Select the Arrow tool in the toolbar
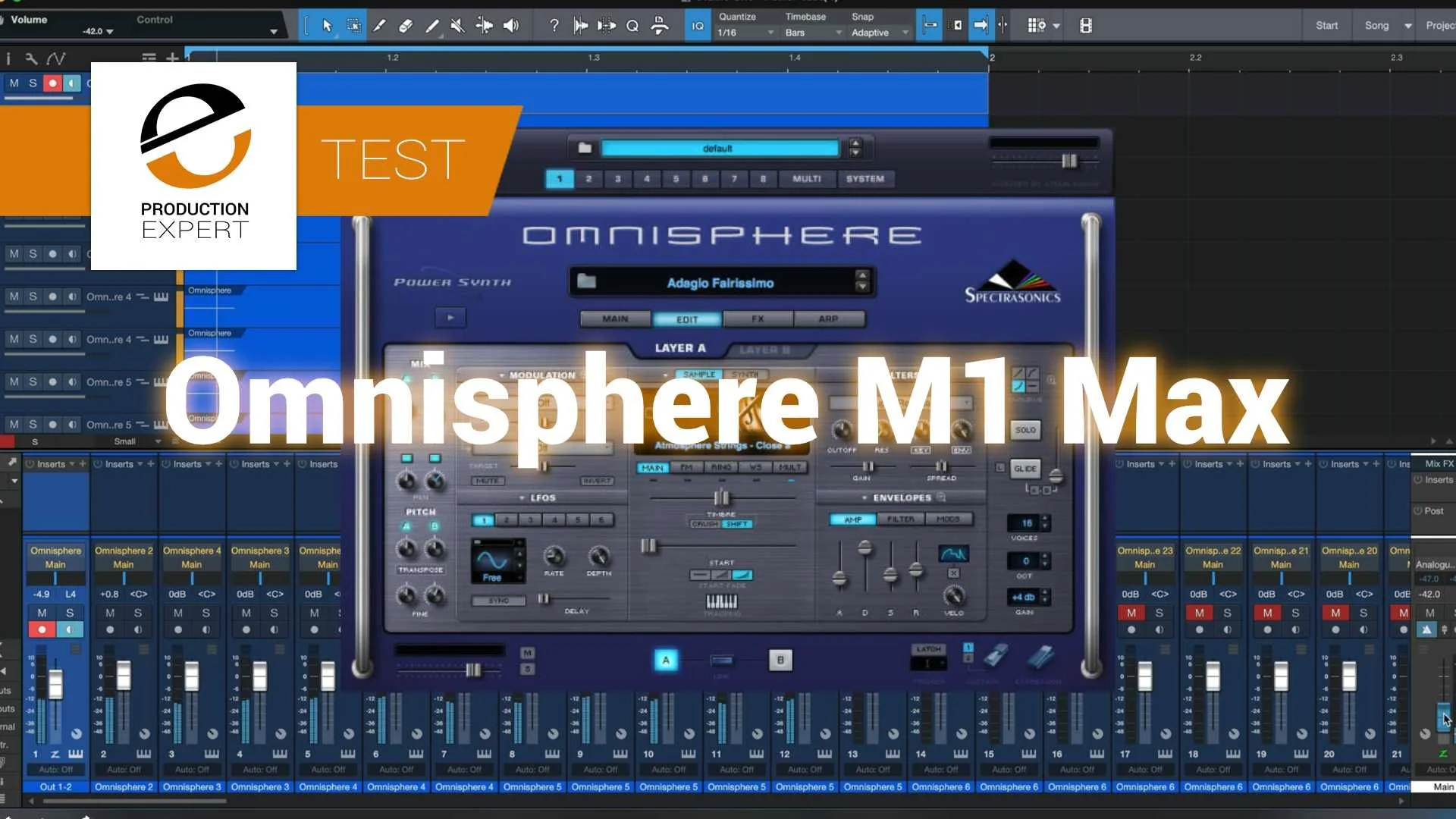 [x=328, y=25]
